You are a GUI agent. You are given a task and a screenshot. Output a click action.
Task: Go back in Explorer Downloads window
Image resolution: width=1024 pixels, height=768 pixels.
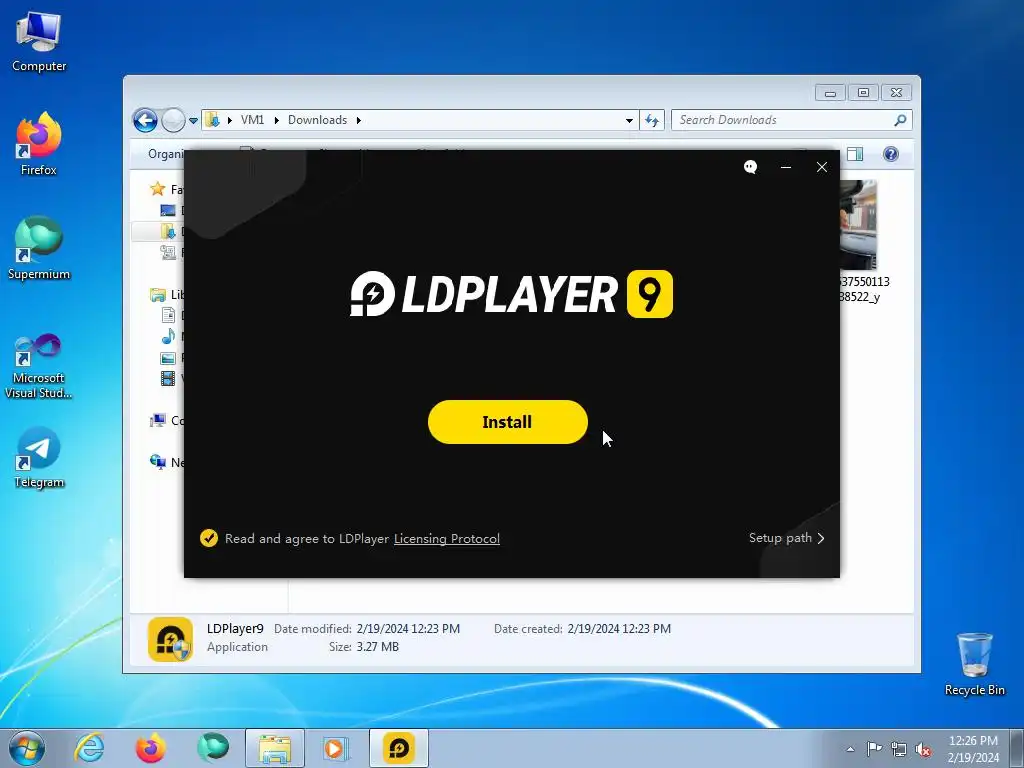tap(145, 120)
